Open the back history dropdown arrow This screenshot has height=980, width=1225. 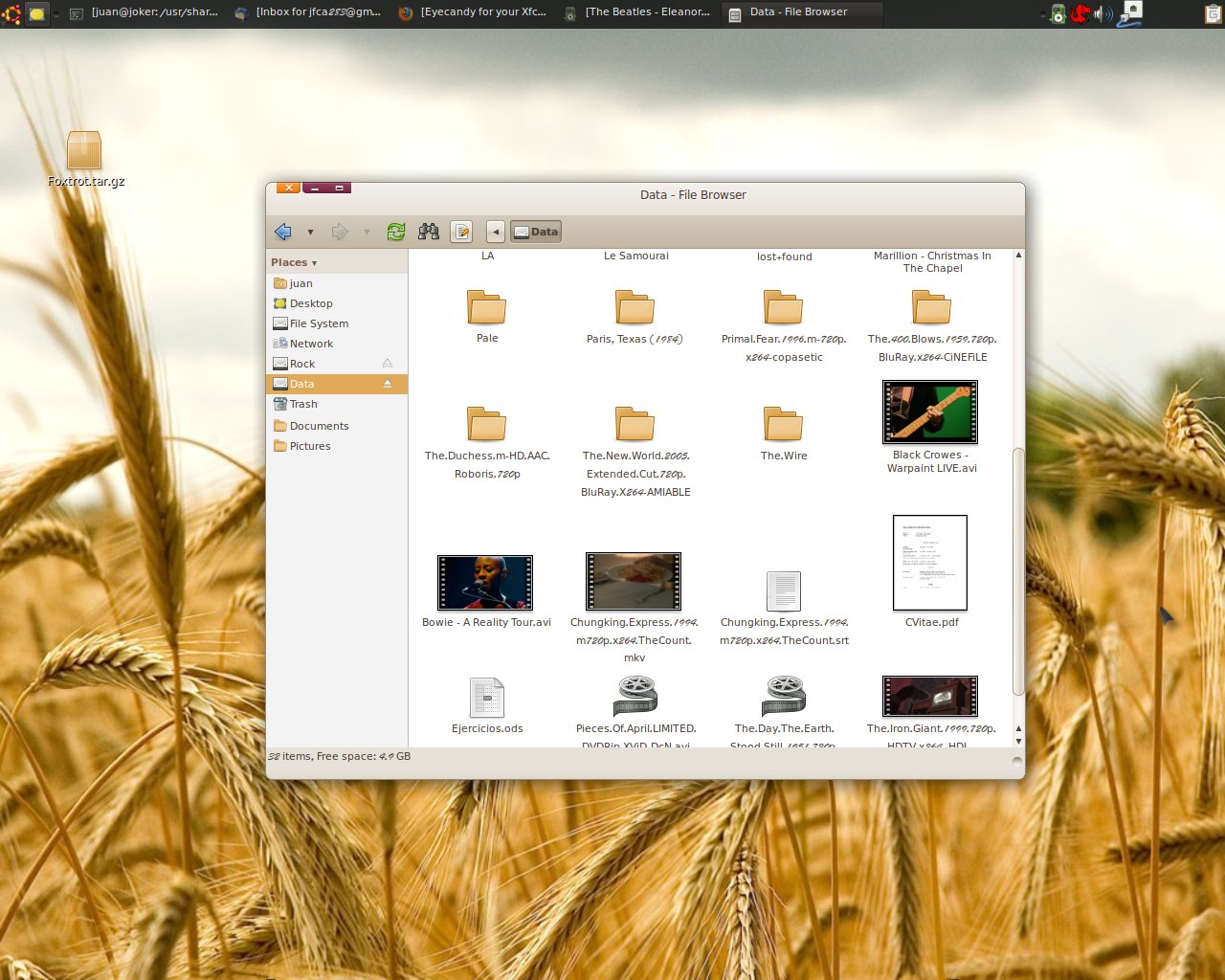pyautogui.click(x=310, y=233)
